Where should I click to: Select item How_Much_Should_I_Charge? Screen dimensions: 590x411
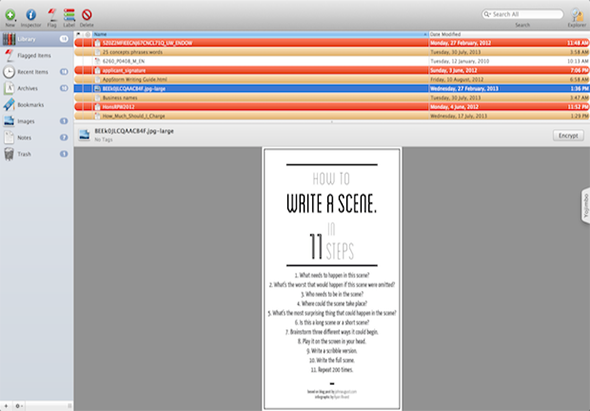tap(331, 116)
